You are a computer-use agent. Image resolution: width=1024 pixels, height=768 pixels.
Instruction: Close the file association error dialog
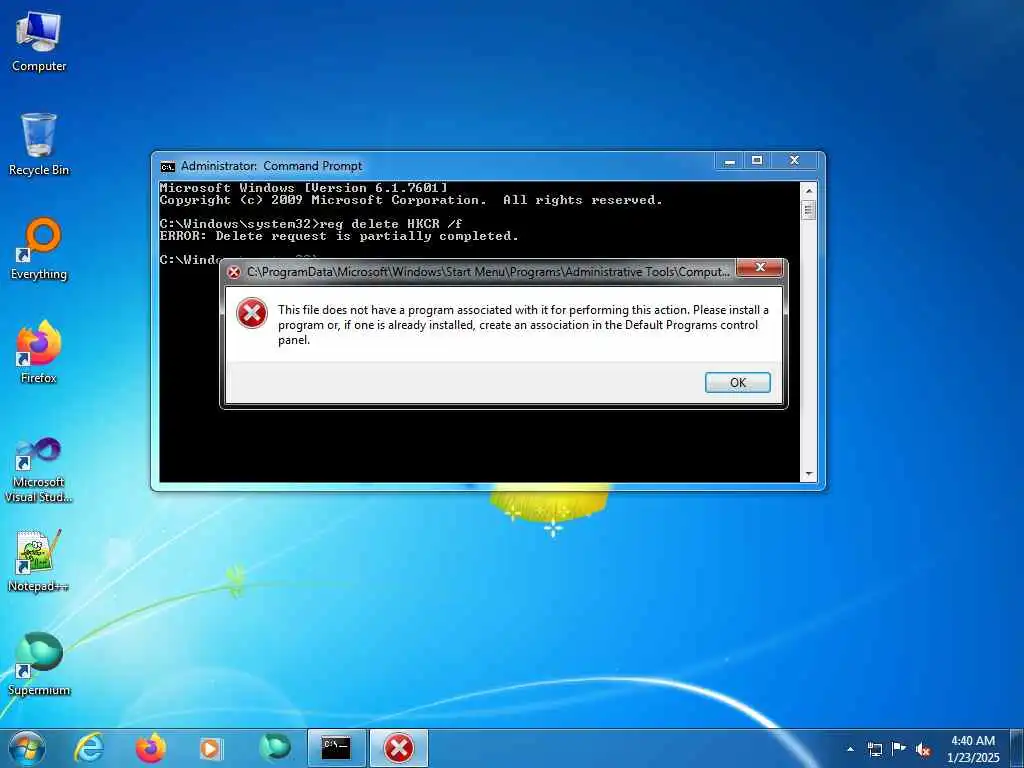point(760,268)
